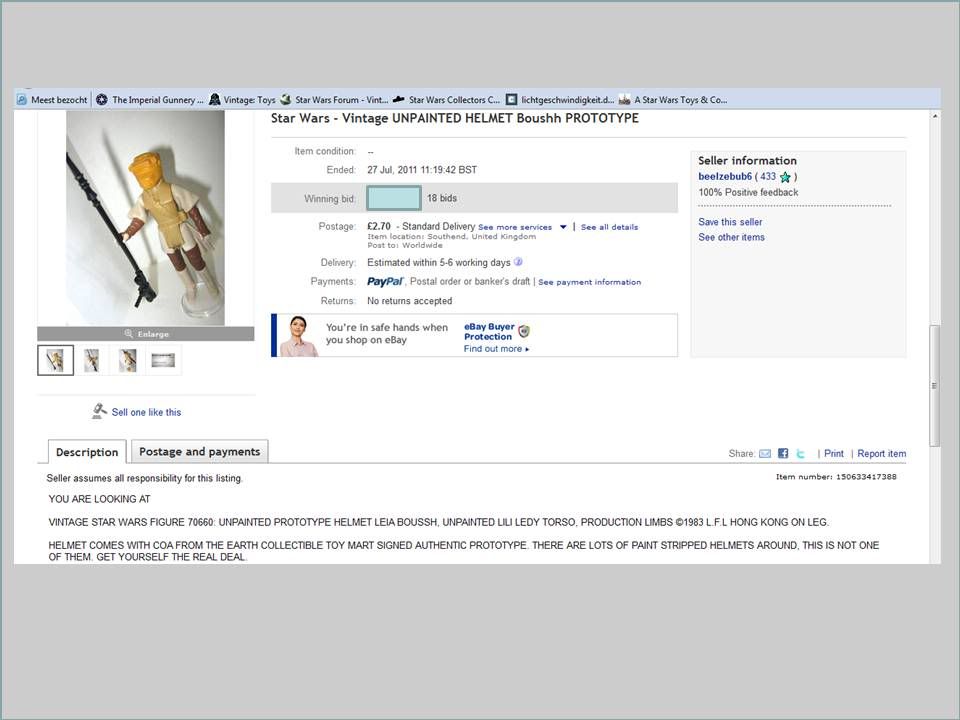Click Sell one like this link
Viewport: 960px width, 720px height.
pyautogui.click(x=146, y=412)
